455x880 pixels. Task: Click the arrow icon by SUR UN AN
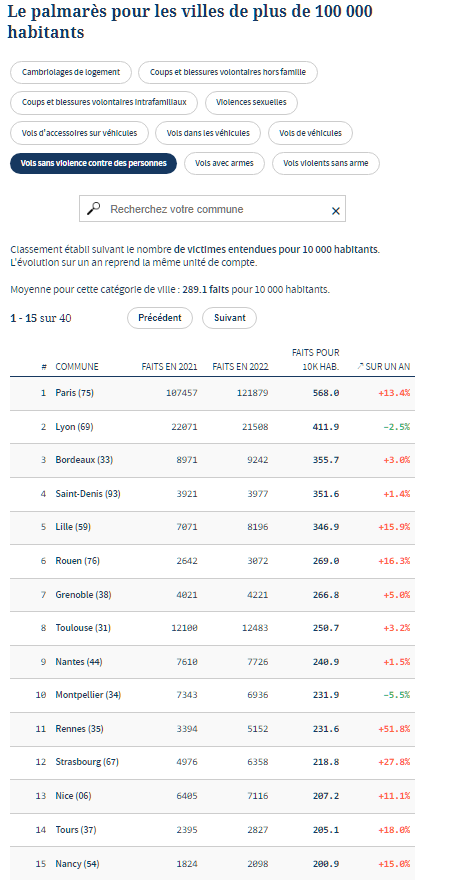[x=360, y=366]
